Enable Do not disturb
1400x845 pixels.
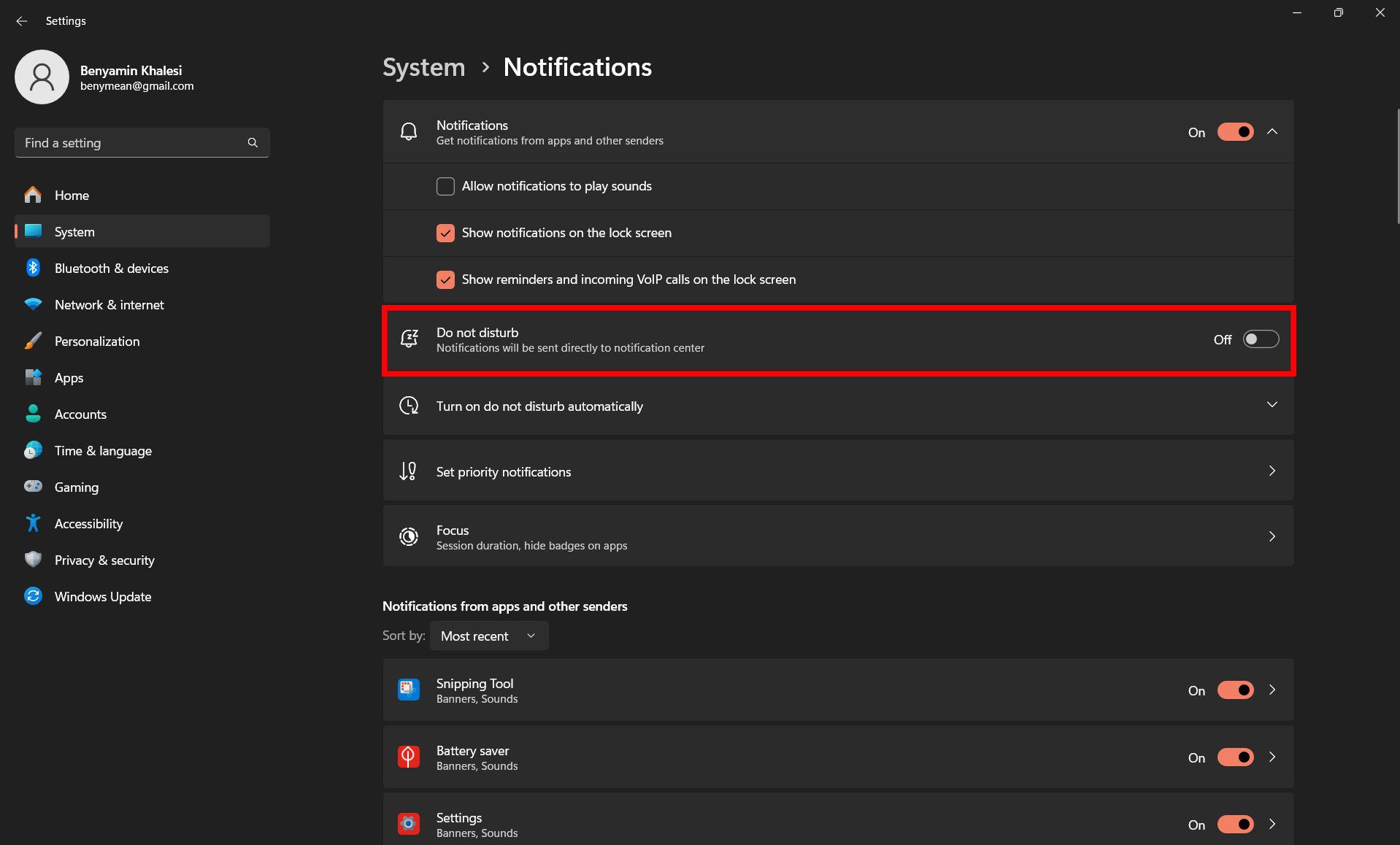[1260, 339]
